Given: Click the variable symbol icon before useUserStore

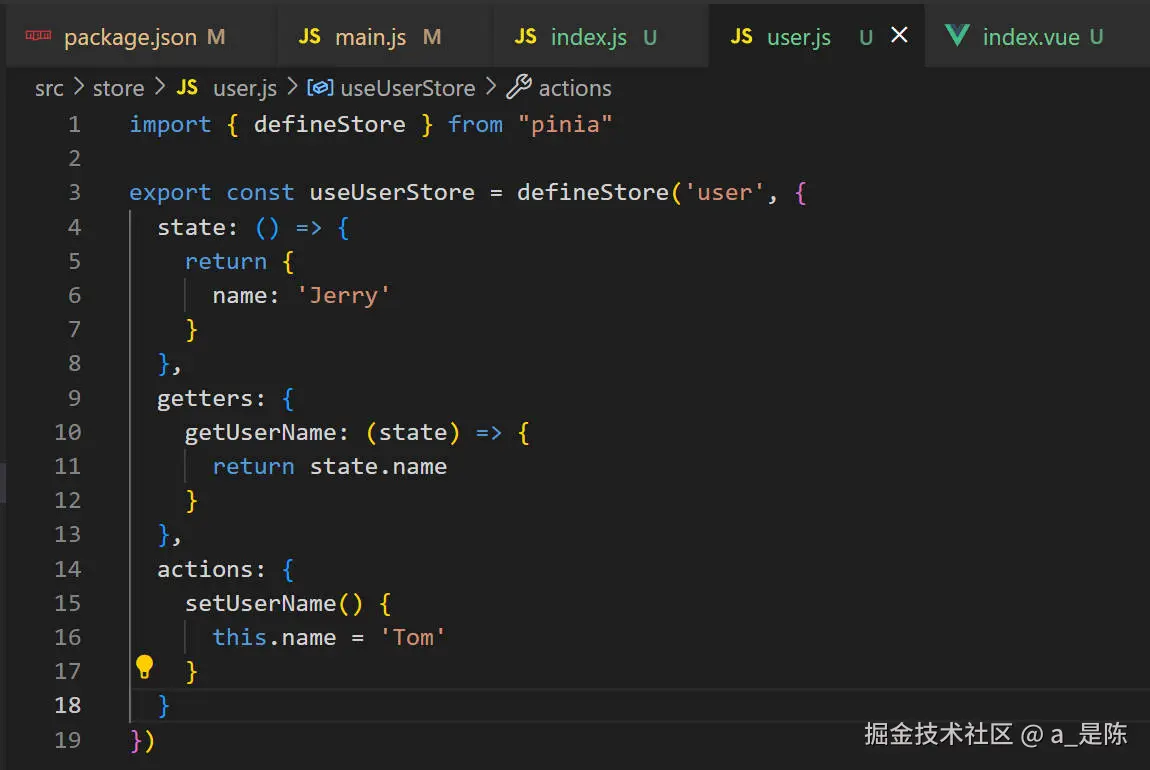Looking at the screenshot, I should 320,88.
